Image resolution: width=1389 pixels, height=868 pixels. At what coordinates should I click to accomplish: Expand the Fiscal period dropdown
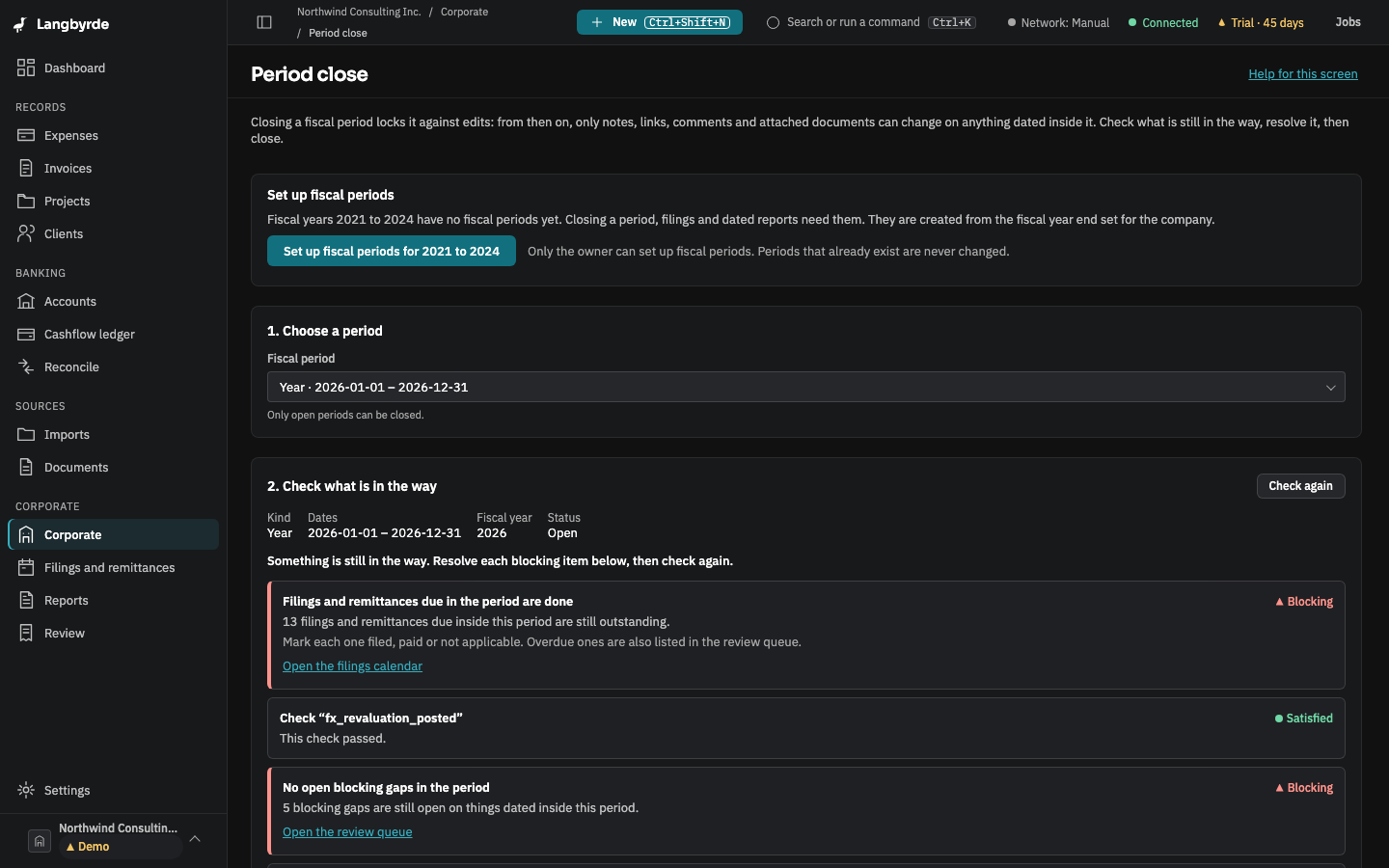click(x=805, y=387)
